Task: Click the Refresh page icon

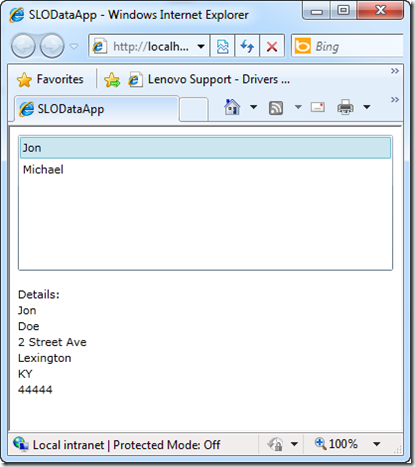Action: [x=247, y=46]
